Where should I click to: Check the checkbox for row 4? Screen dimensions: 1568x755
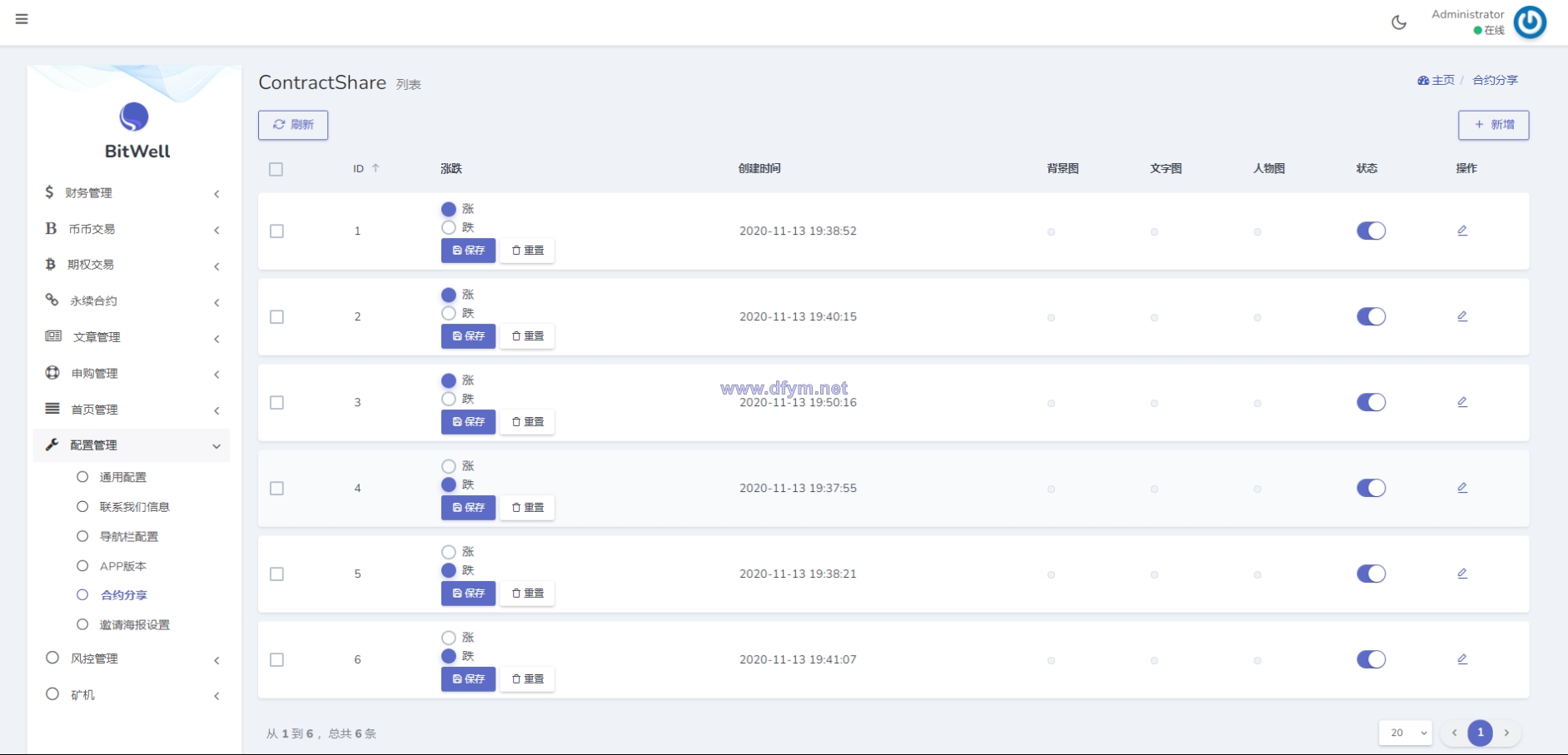276,489
